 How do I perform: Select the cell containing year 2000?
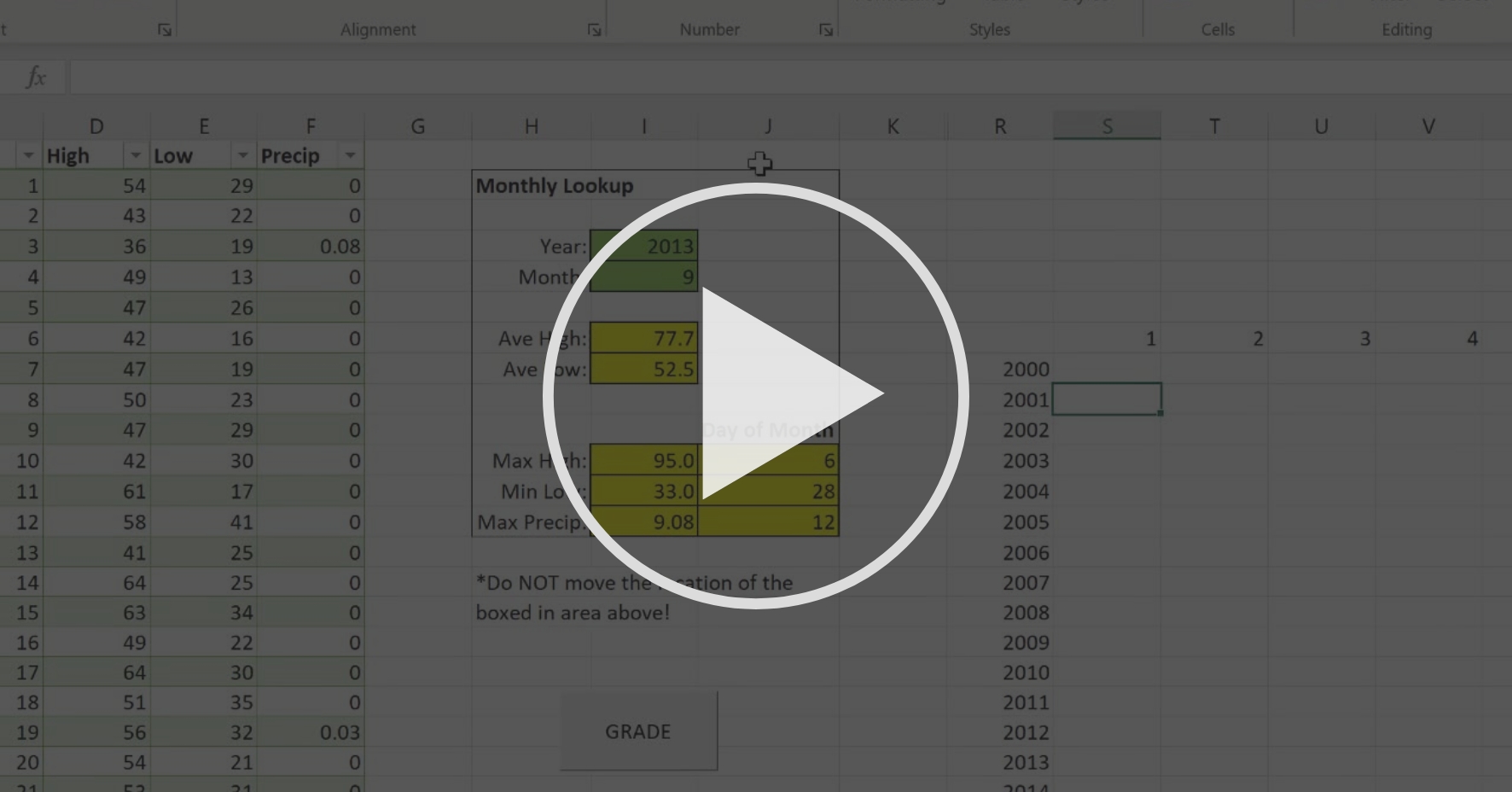coord(1025,369)
